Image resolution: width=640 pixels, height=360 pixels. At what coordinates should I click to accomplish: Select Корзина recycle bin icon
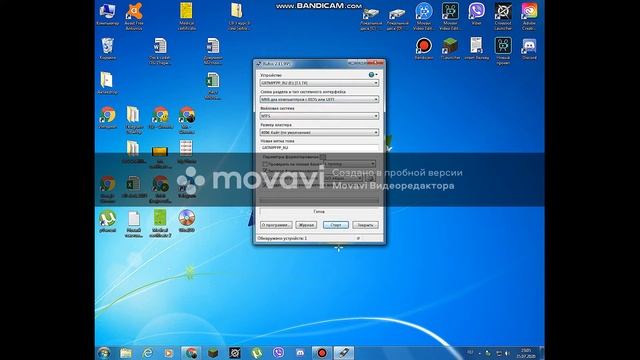click(107, 49)
